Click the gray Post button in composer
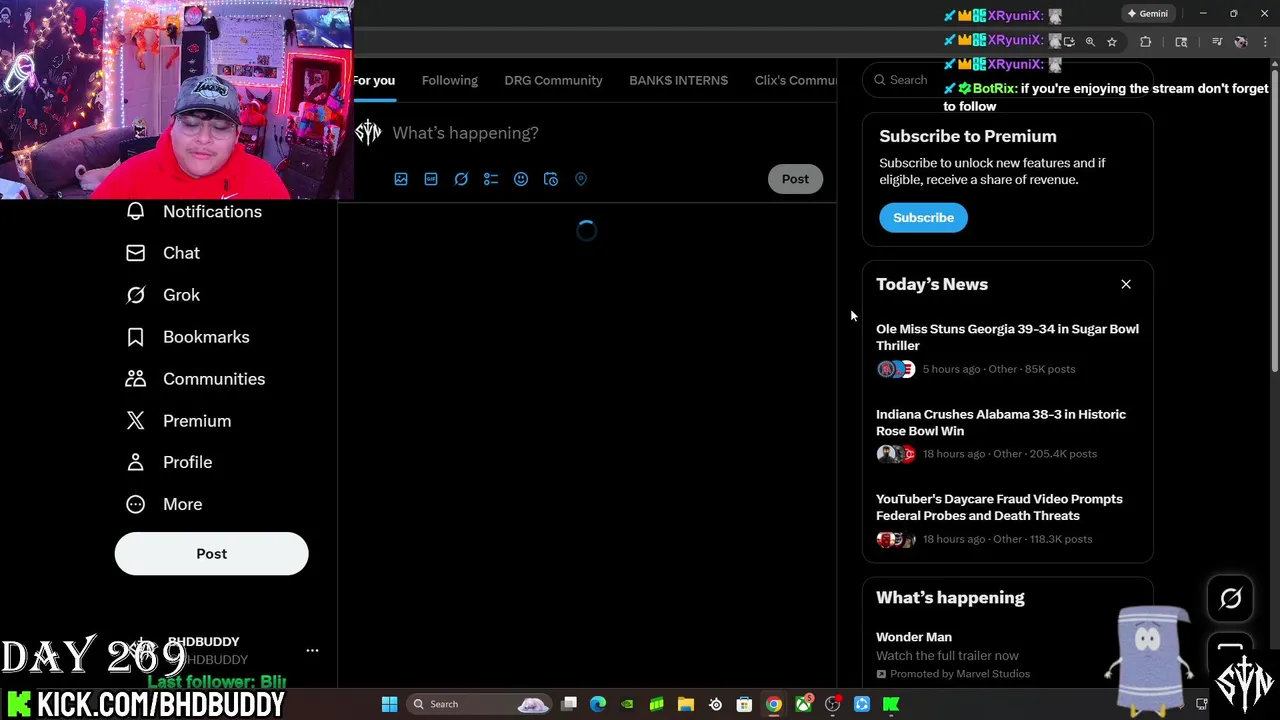The width and height of the screenshot is (1280, 720). point(795,179)
